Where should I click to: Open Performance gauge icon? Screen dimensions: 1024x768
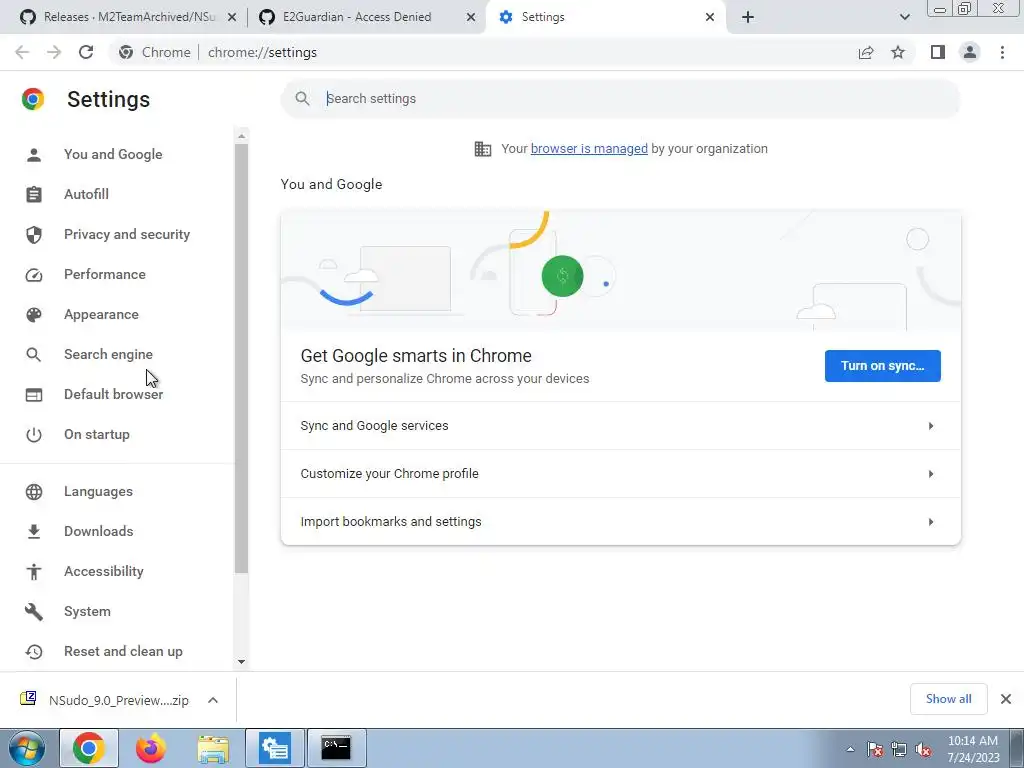point(34,275)
